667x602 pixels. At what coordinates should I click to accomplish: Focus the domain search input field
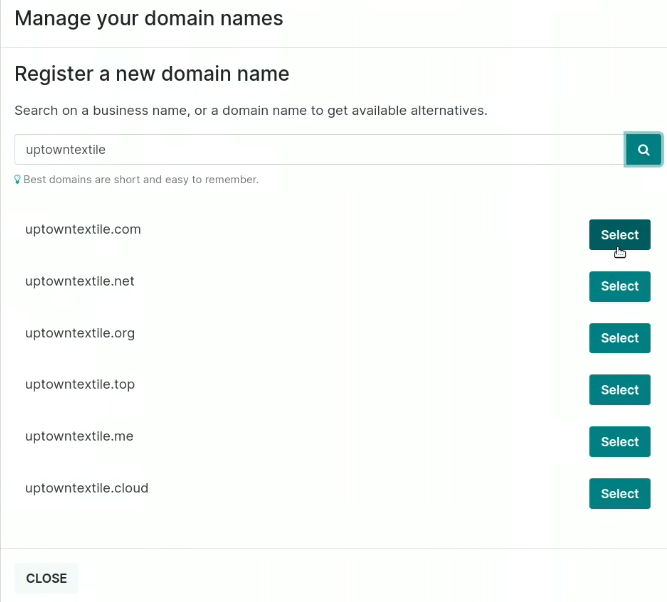point(319,150)
